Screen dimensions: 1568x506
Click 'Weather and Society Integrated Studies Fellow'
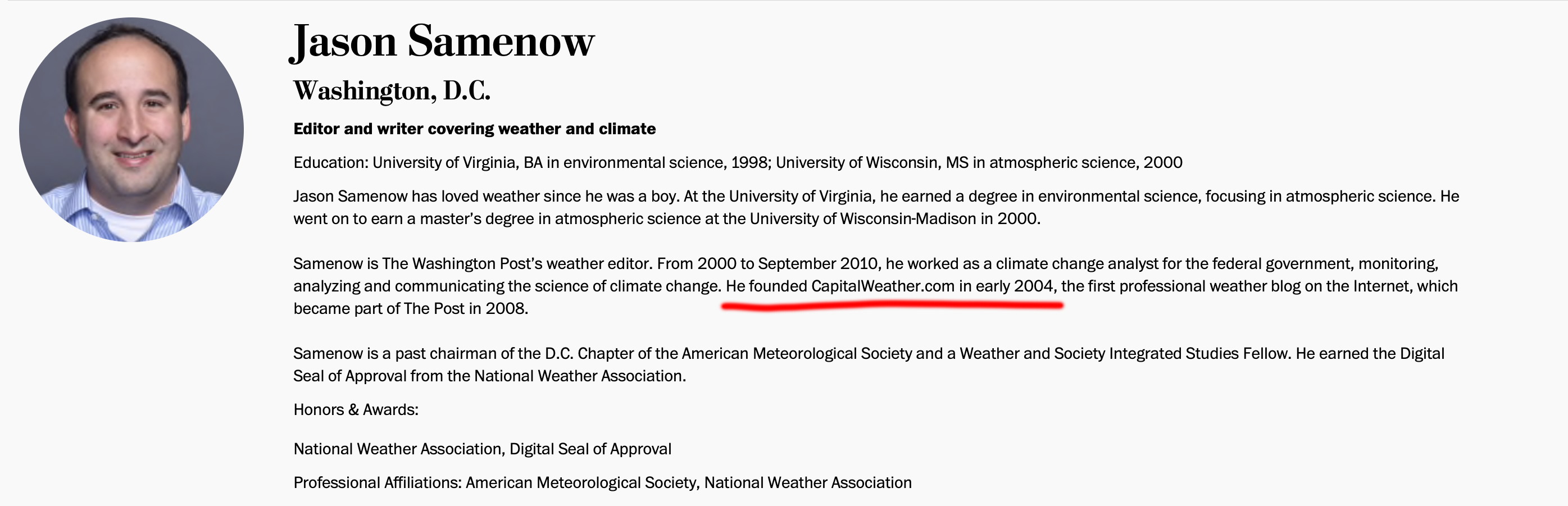coord(1125,354)
